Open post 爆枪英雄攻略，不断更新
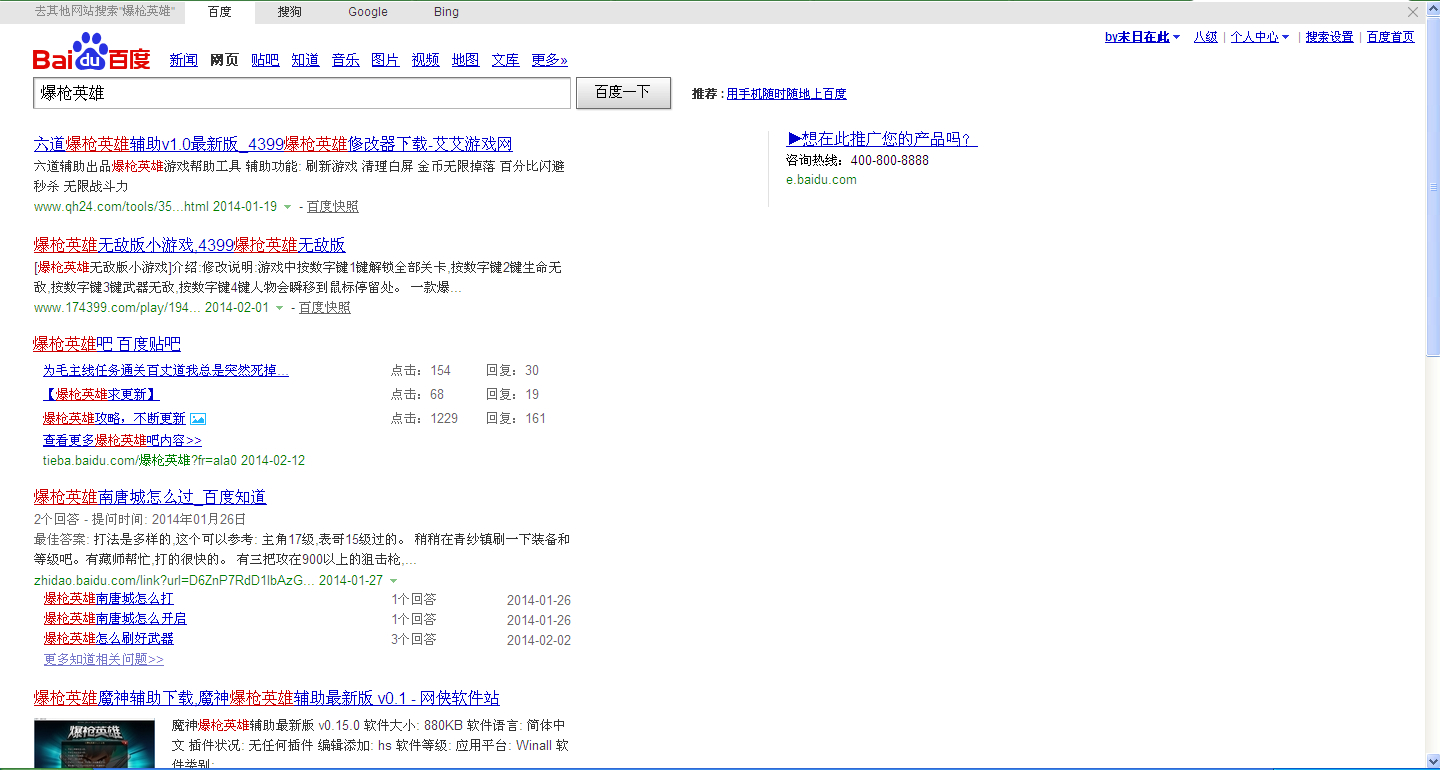 (114, 419)
